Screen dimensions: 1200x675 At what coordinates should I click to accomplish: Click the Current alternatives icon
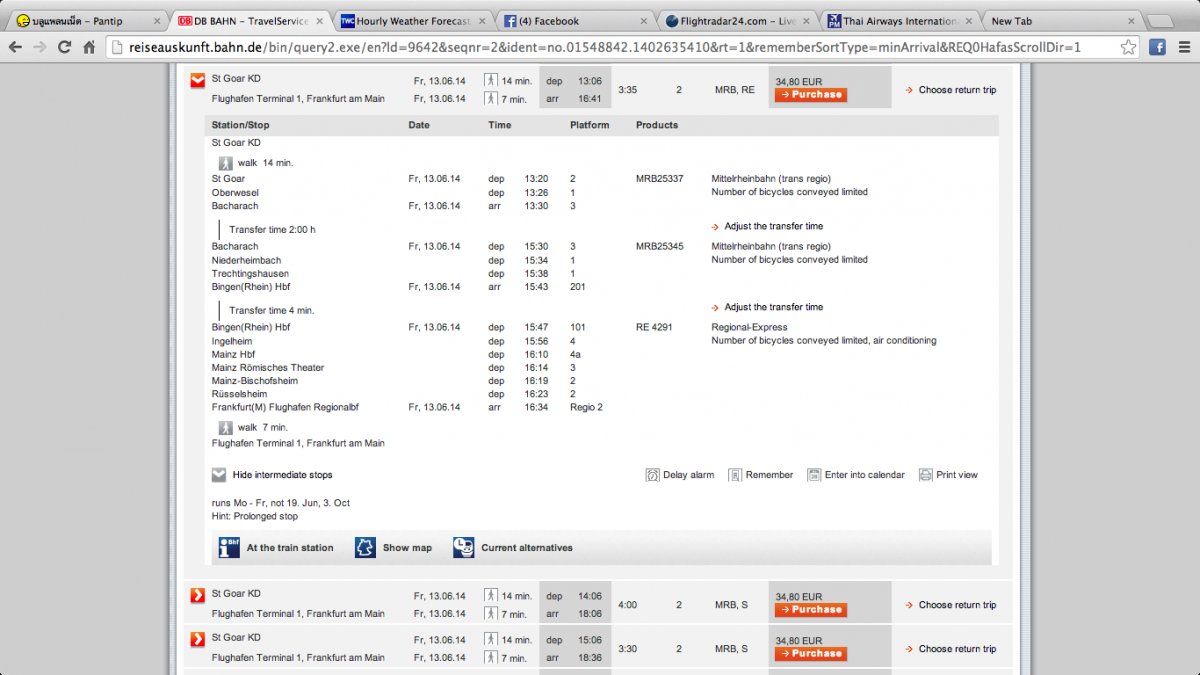463,547
